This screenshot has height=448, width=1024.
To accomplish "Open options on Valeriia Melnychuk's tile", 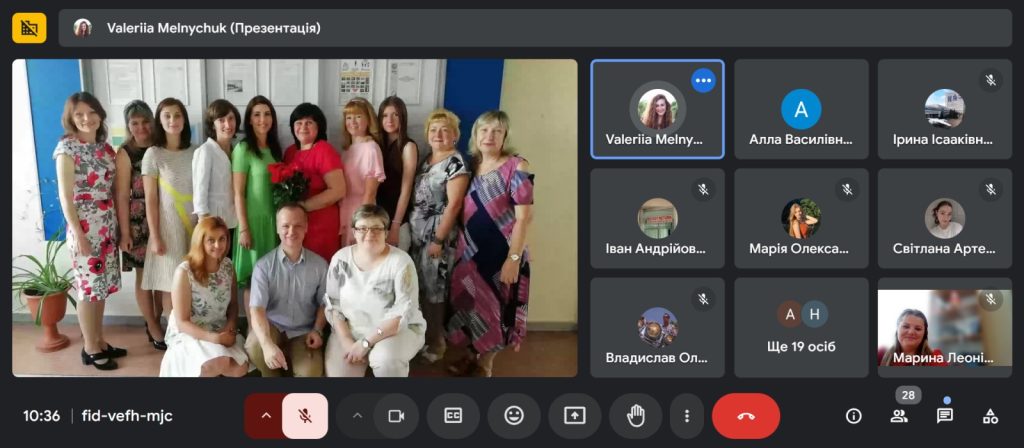I will click(703, 80).
